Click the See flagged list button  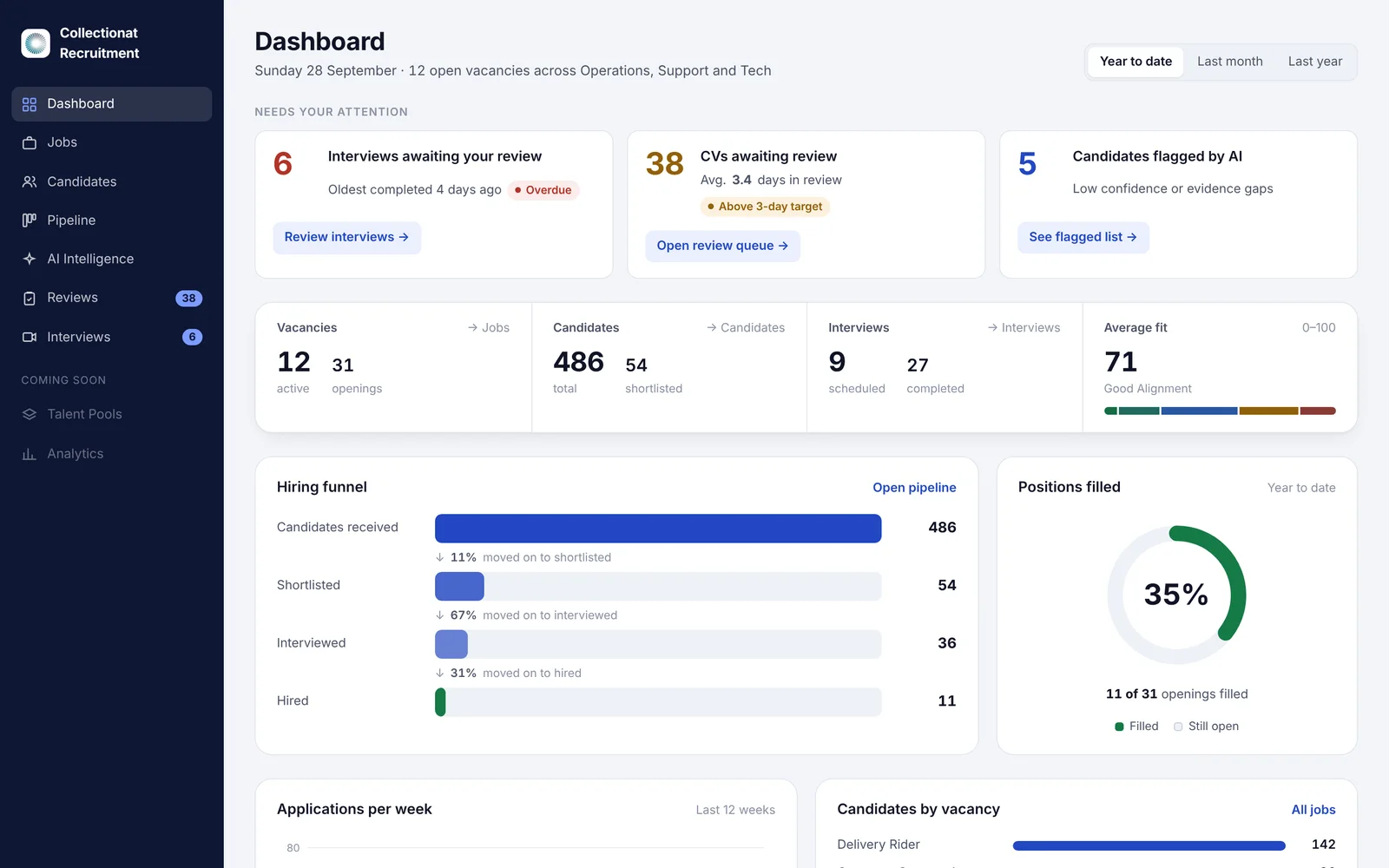click(x=1083, y=238)
